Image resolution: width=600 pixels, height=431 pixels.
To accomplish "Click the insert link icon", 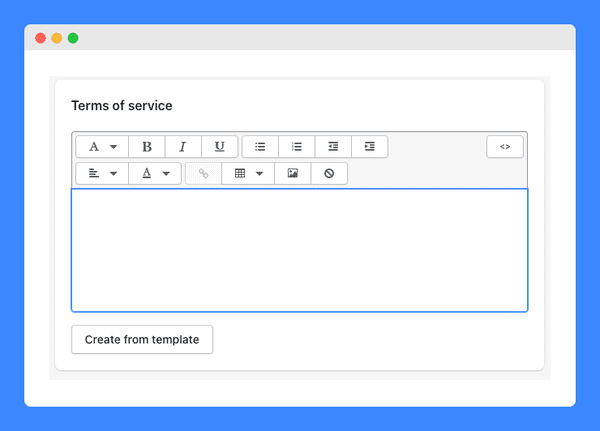I will point(203,173).
